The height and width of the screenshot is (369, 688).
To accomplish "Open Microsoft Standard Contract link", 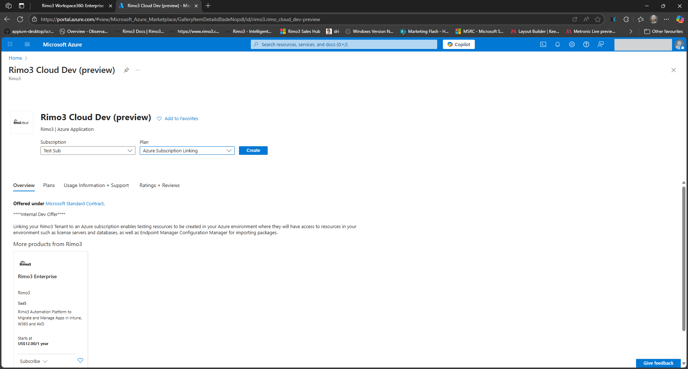I will tap(75, 204).
